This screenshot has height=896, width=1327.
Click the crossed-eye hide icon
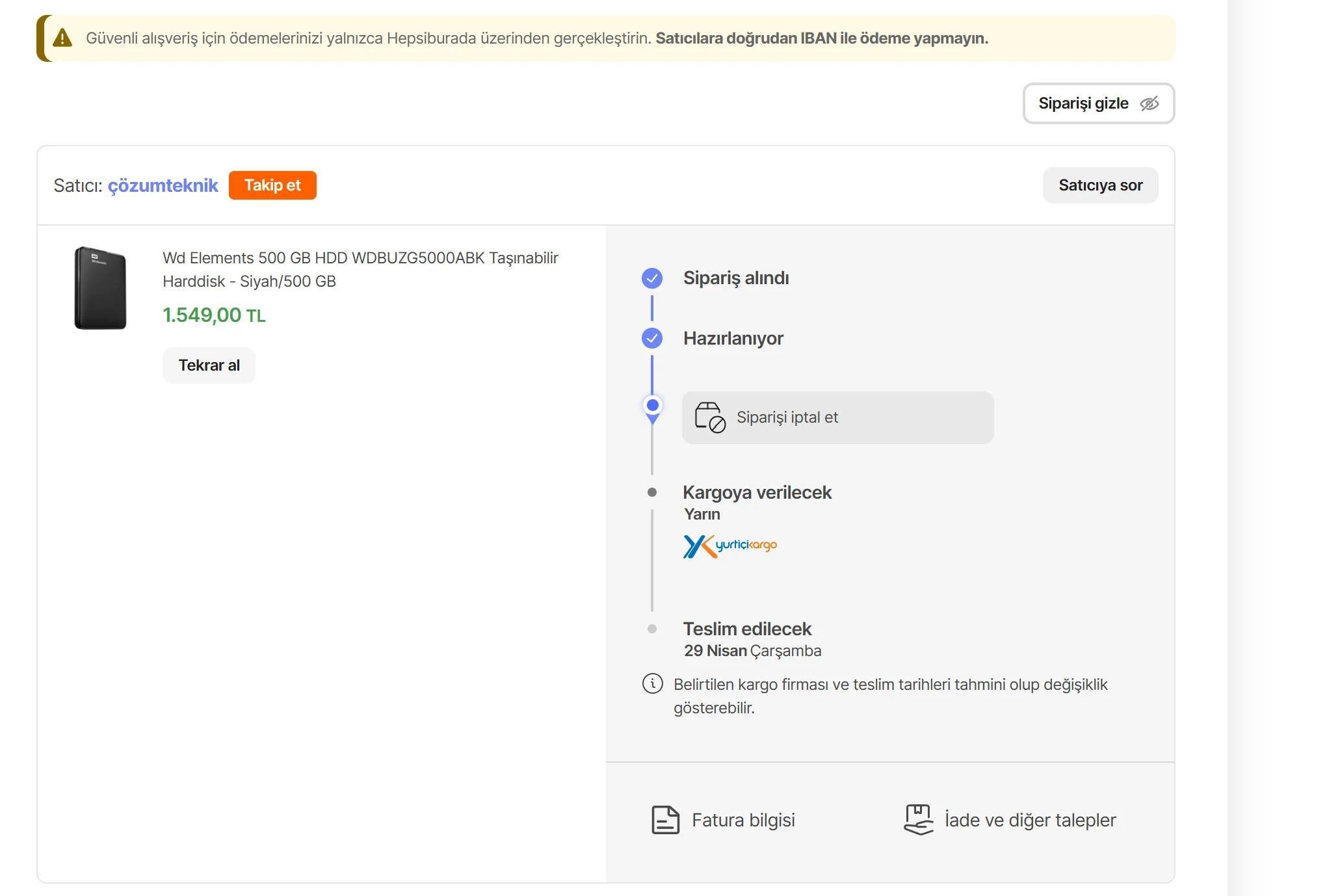[x=1150, y=103]
